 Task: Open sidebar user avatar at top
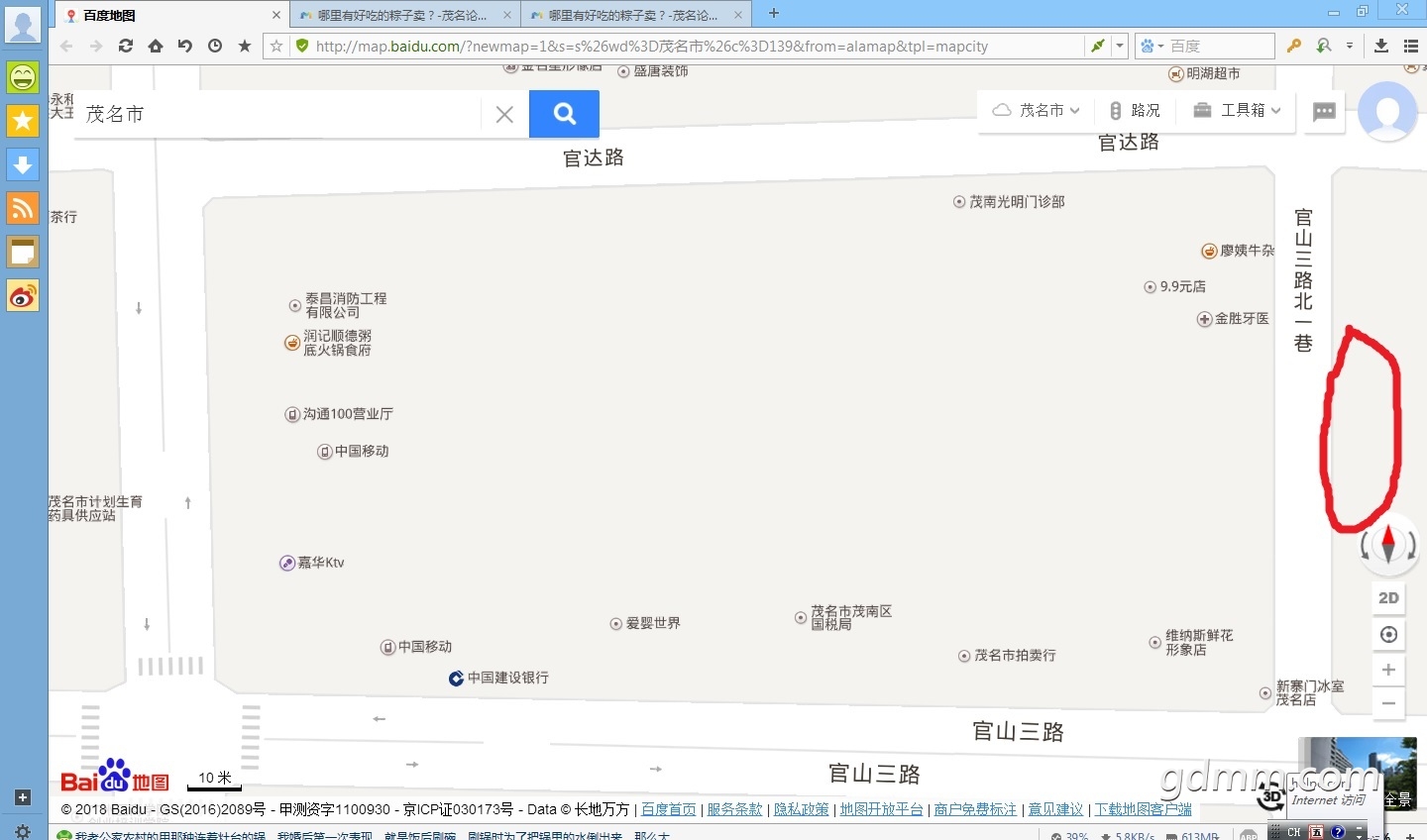[23, 24]
